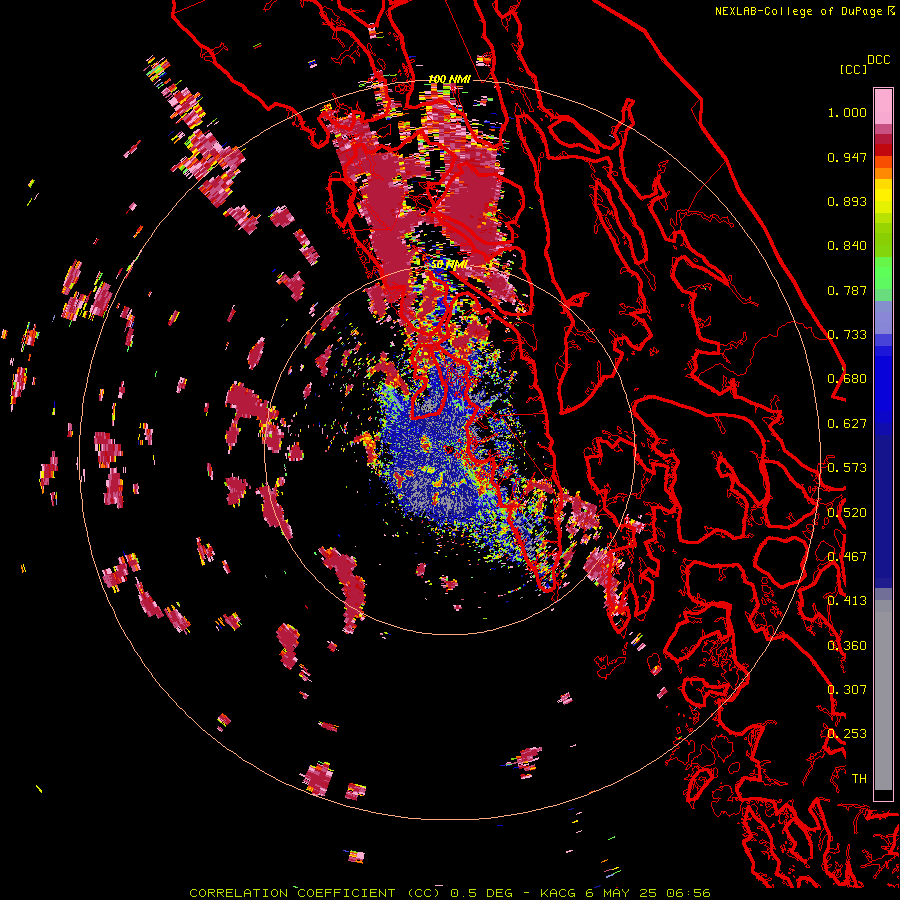This screenshot has width=900, height=900.
Task: Click the 0.787 scale value
Action: pos(847,290)
